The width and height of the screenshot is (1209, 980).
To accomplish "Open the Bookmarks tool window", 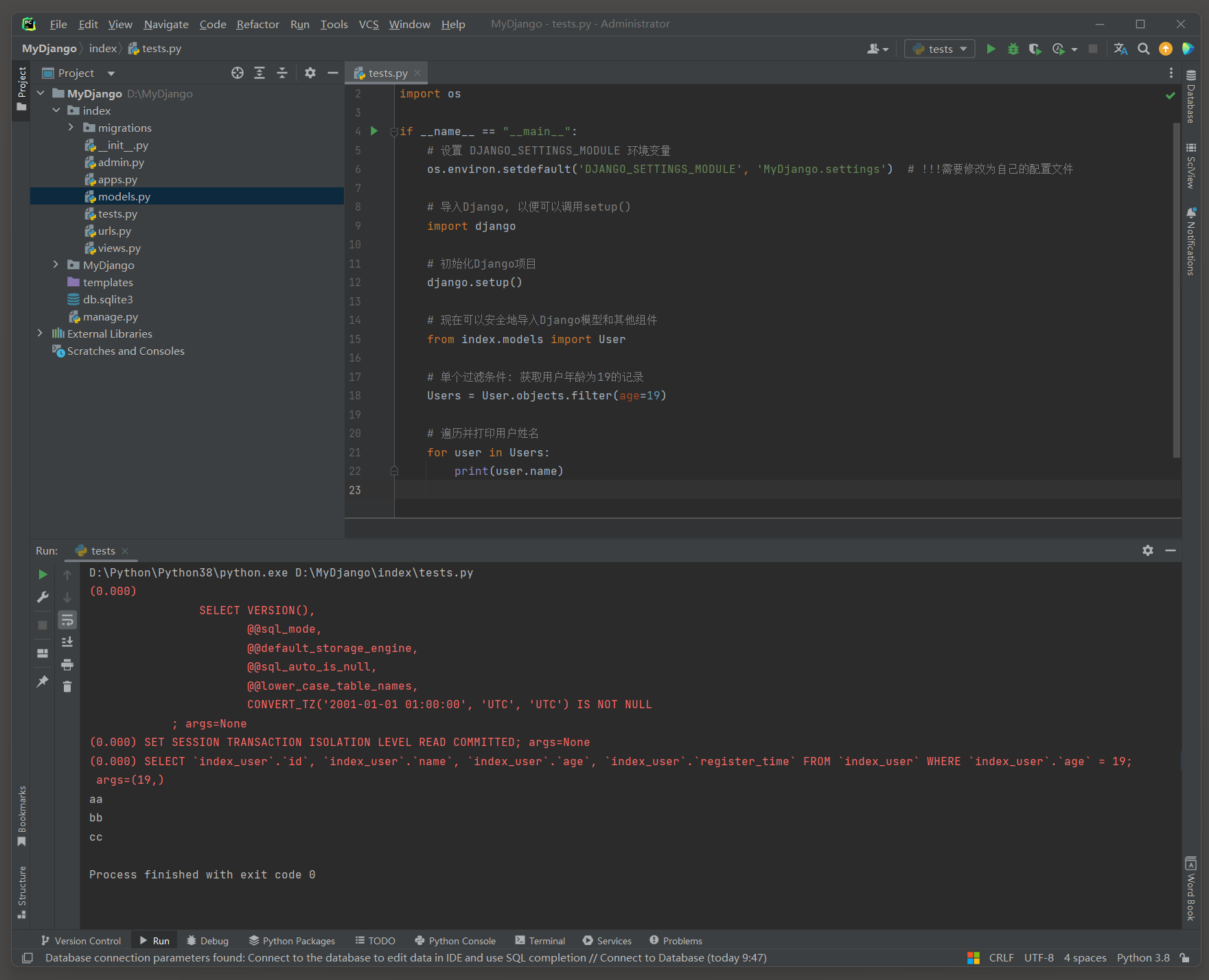I will pos(22,816).
